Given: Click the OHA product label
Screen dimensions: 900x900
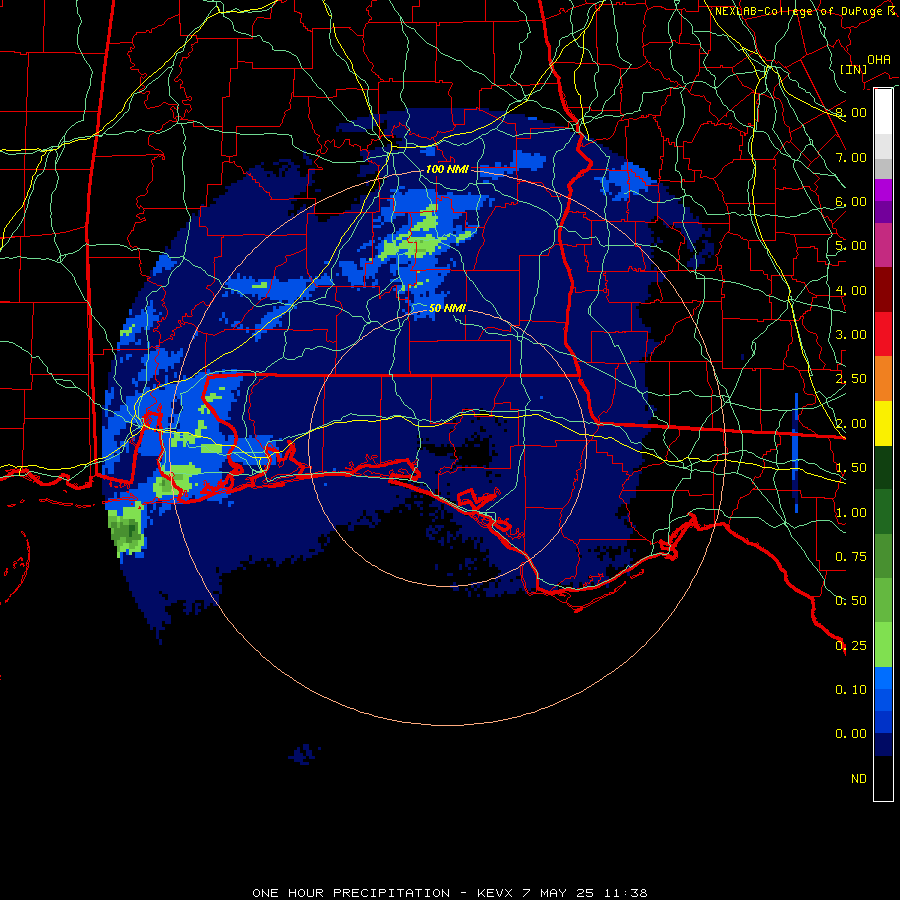Looking at the screenshot, I should pos(879,60).
